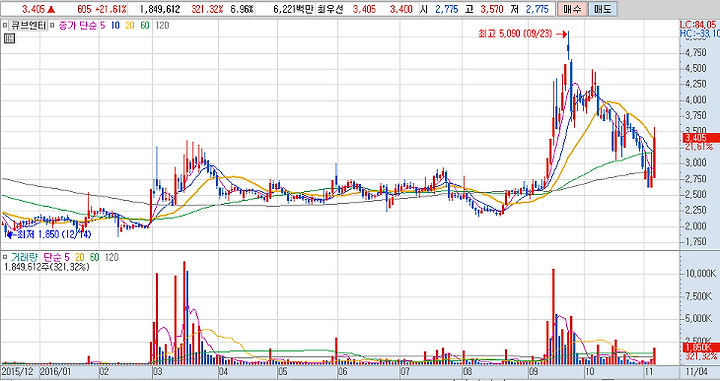
Task: Click the 1,849,612주(321.32%) volume readout
Action: [46, 267]
